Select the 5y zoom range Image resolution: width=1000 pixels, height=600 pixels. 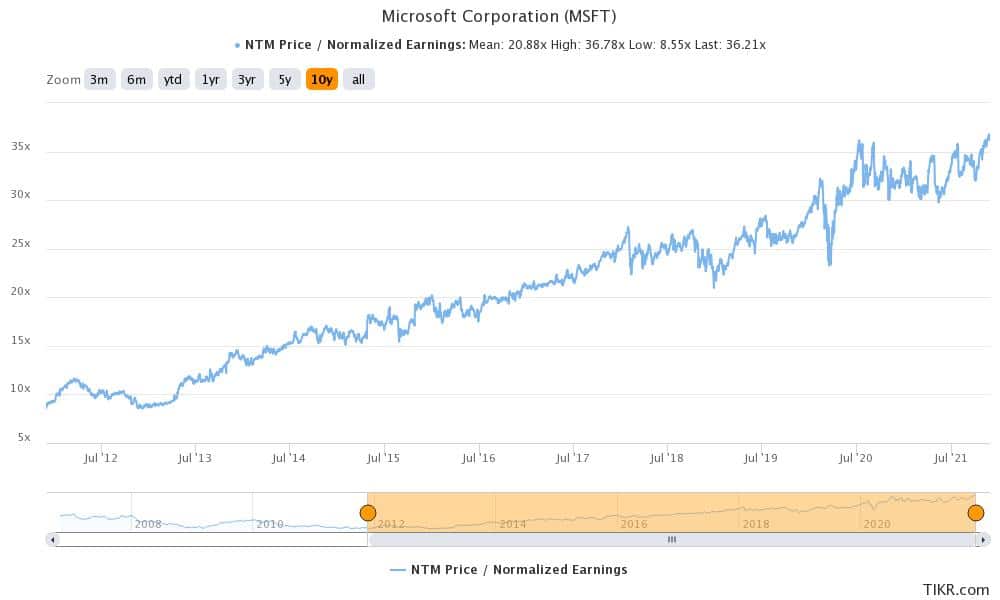click(284, 80)
